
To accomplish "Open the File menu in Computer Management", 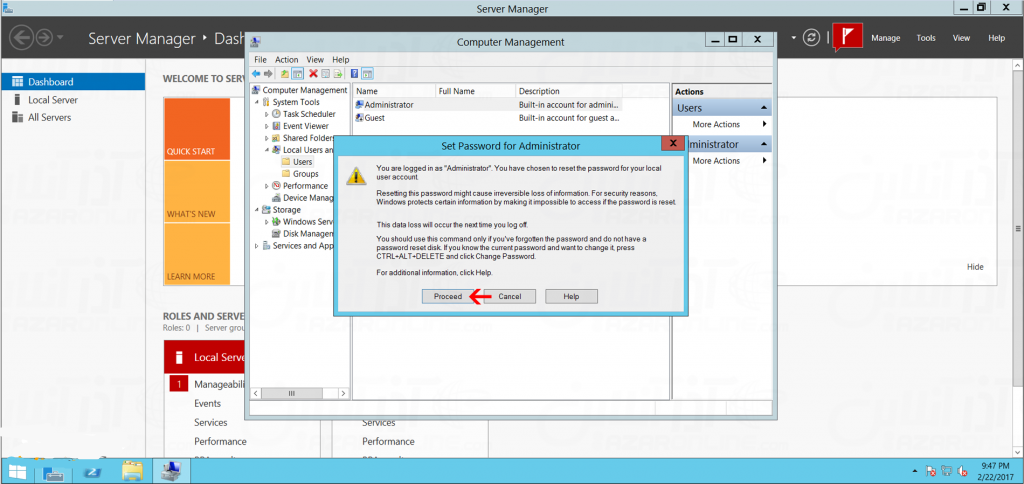I will tap(260, 59).
